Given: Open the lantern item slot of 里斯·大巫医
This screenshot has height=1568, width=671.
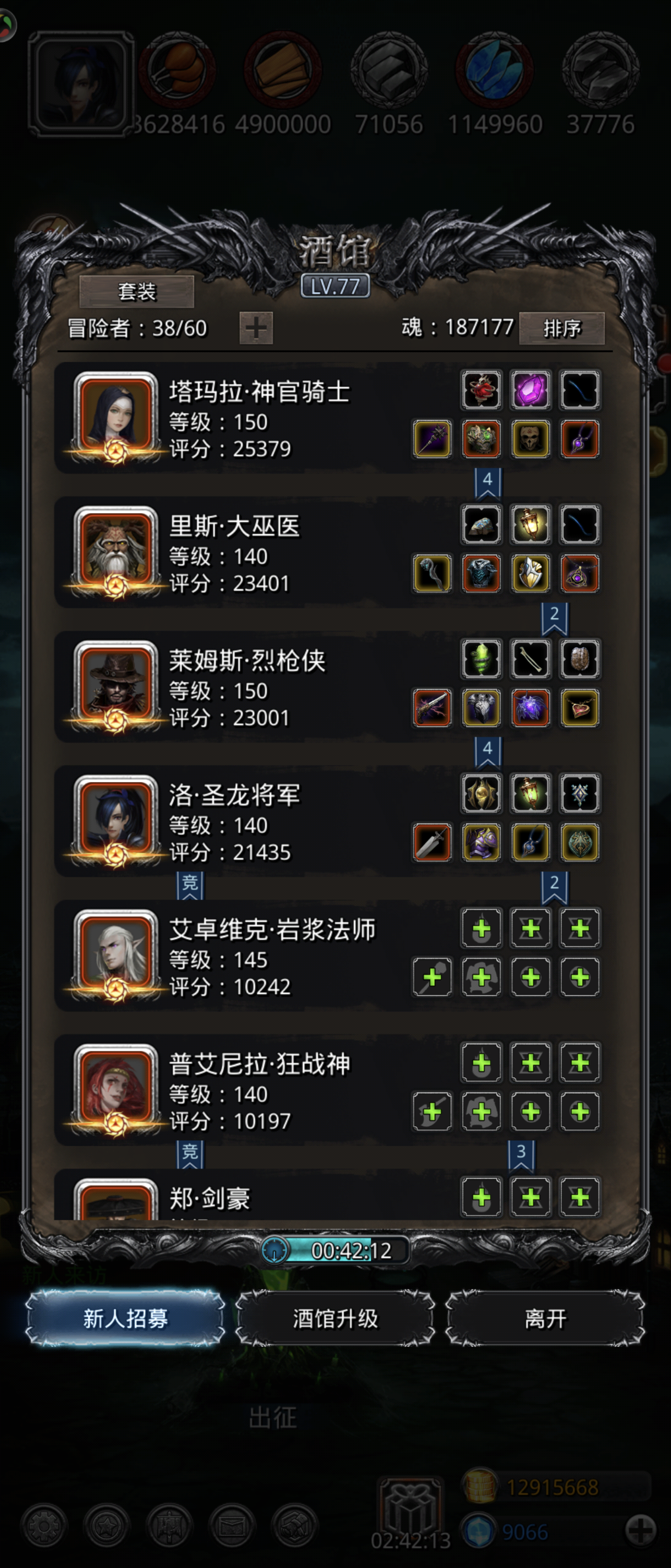Looking at the screenshot, I should (531, 524).
